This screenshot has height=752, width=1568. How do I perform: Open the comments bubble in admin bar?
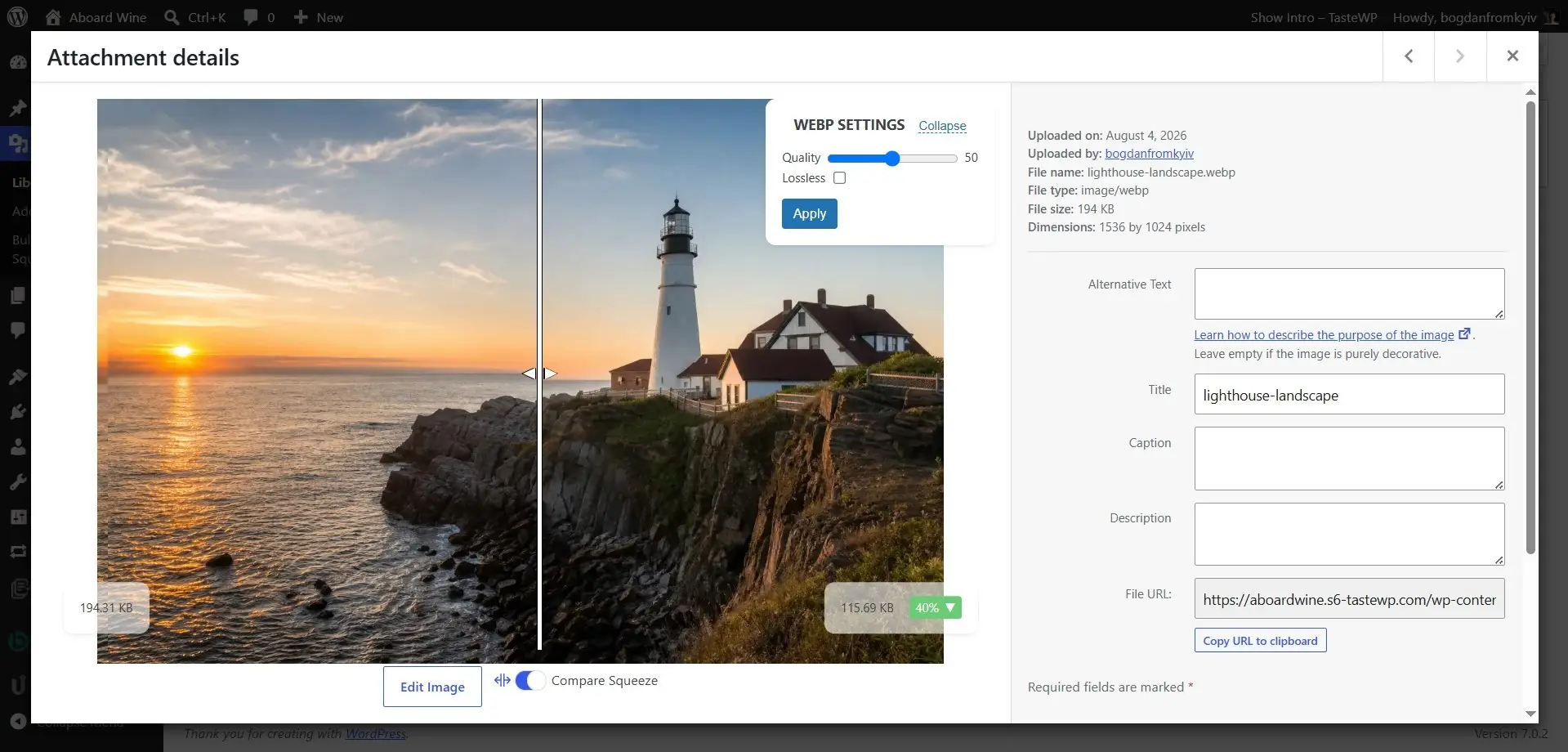pos(259,17)
